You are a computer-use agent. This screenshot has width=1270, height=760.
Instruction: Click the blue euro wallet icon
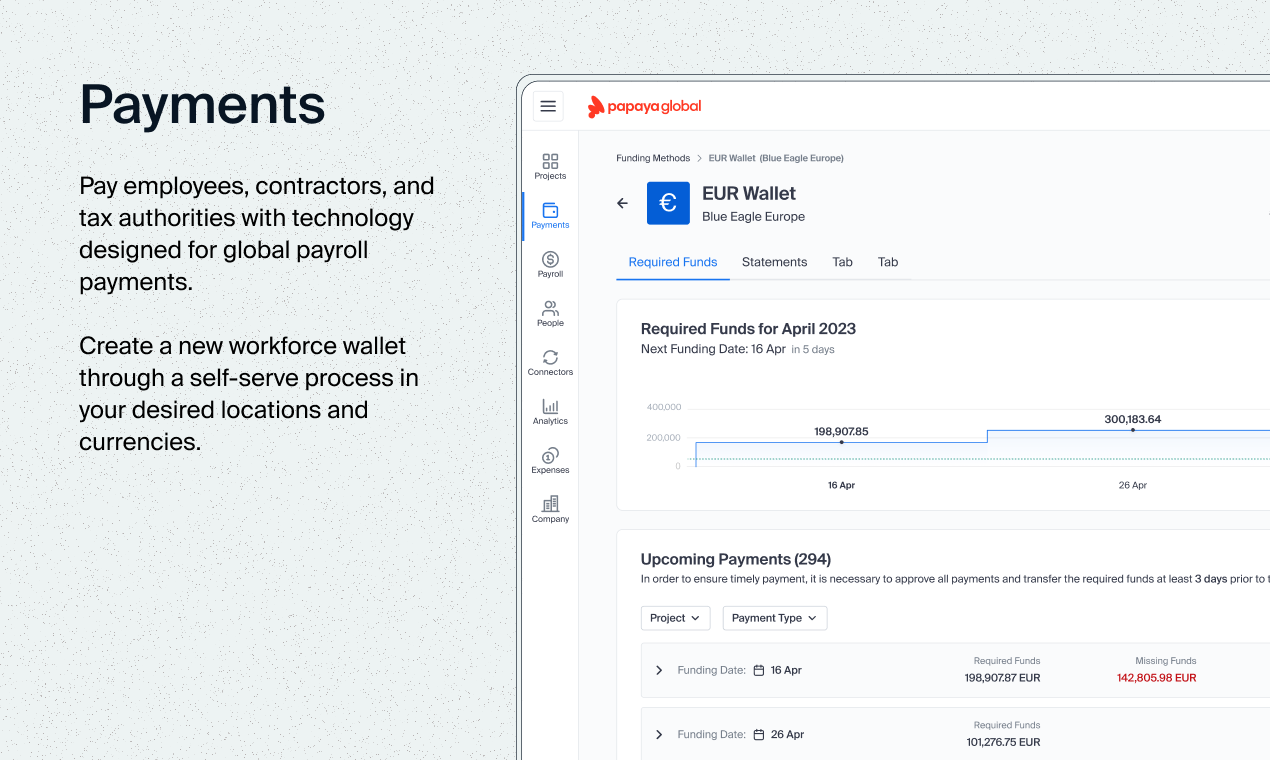(x=668, y=203)
